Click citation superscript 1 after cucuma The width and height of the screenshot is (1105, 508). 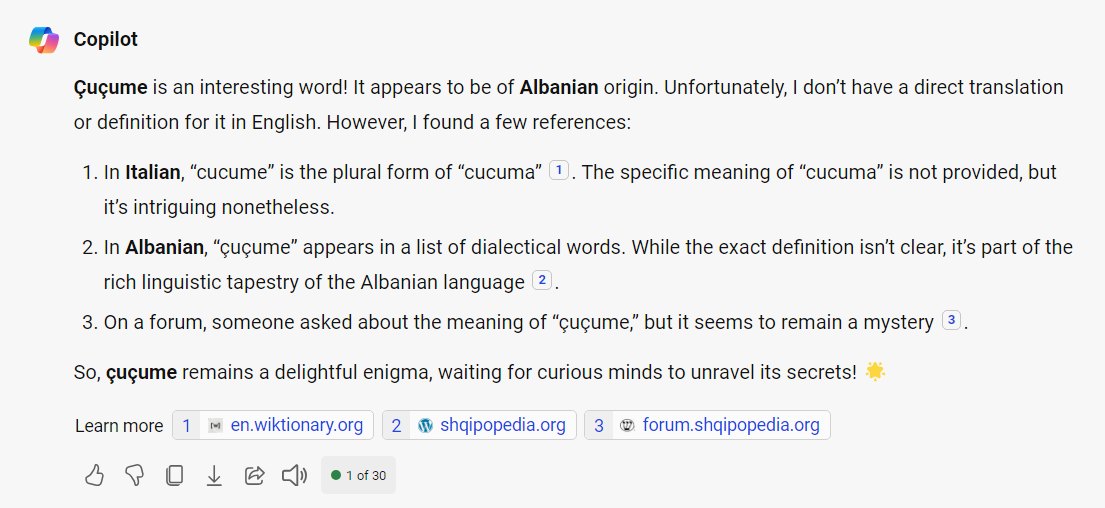tap(558, 171)
